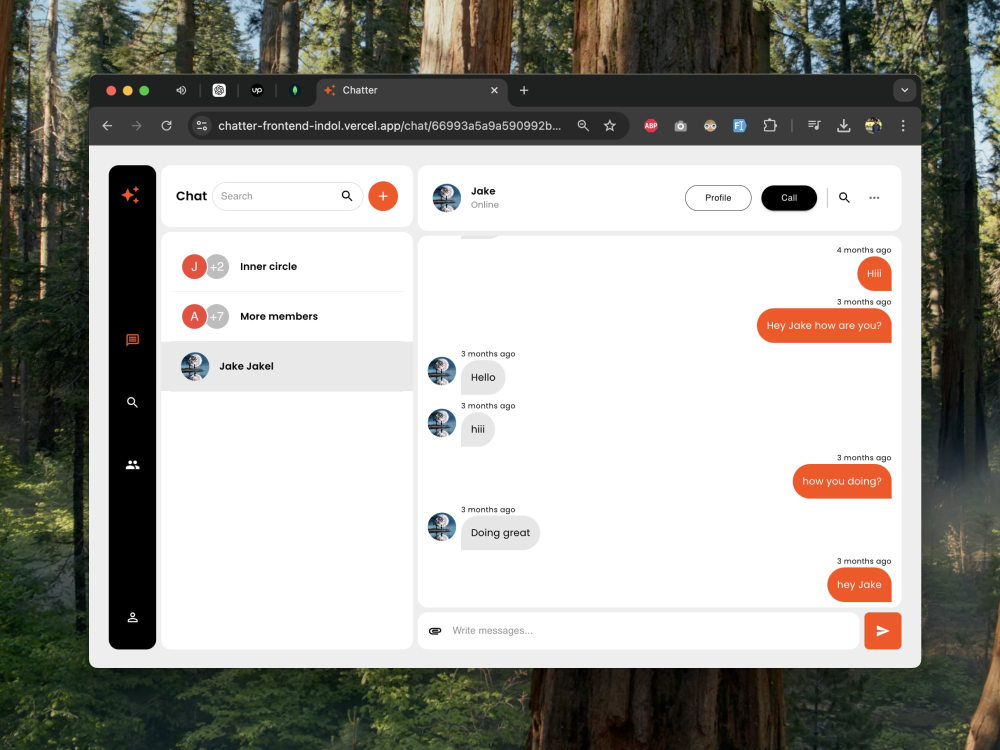The width and height of the screenshot is (1000, 750).
Task: Click the "Hiii" orange message bubble
Action: [874, 274]
